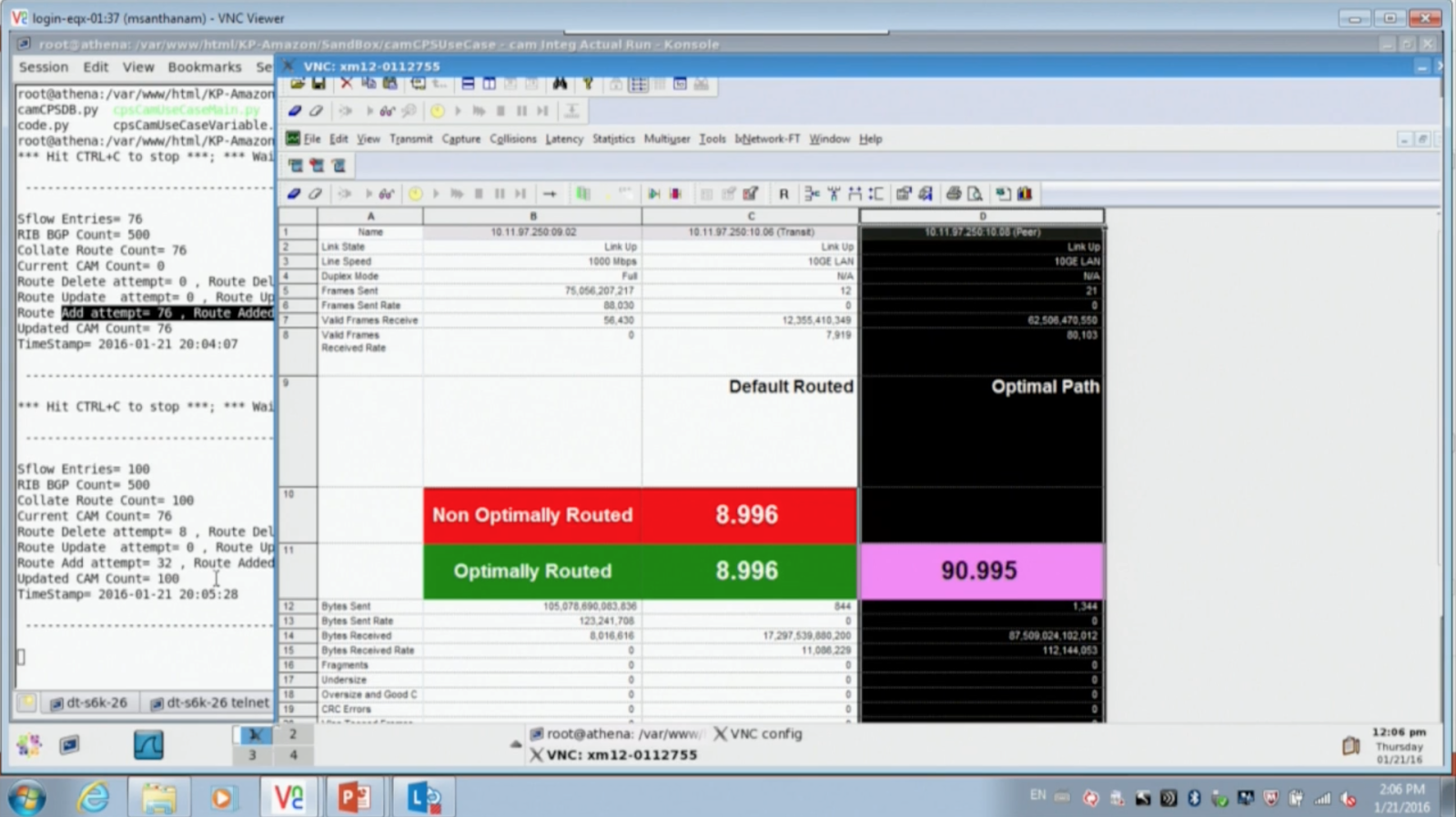Open the blue graph monitor icon in KDE panel
This screenshot has height=817, width=1456.
pyautogui.click(x=148, y=746)
